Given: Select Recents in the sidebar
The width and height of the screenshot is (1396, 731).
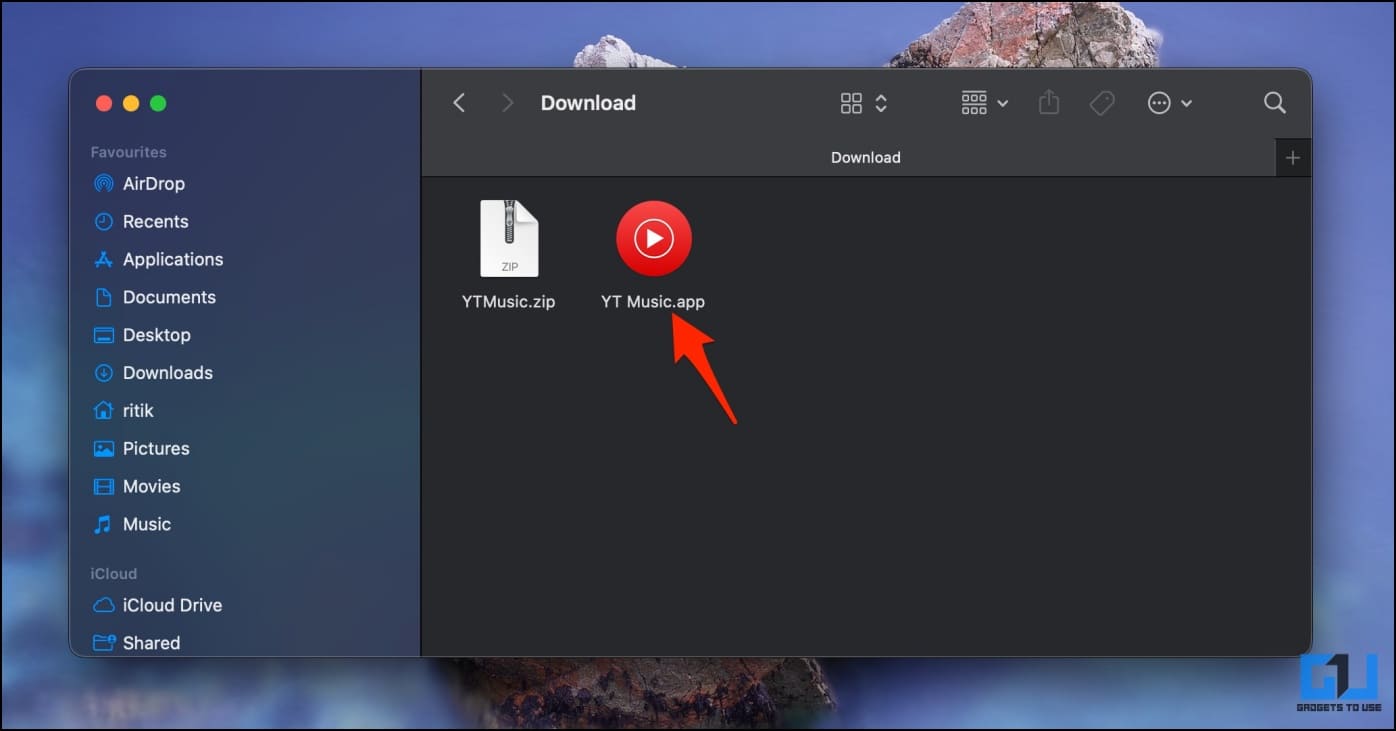Looking at the screenshot, I should [x=141, y=222].
